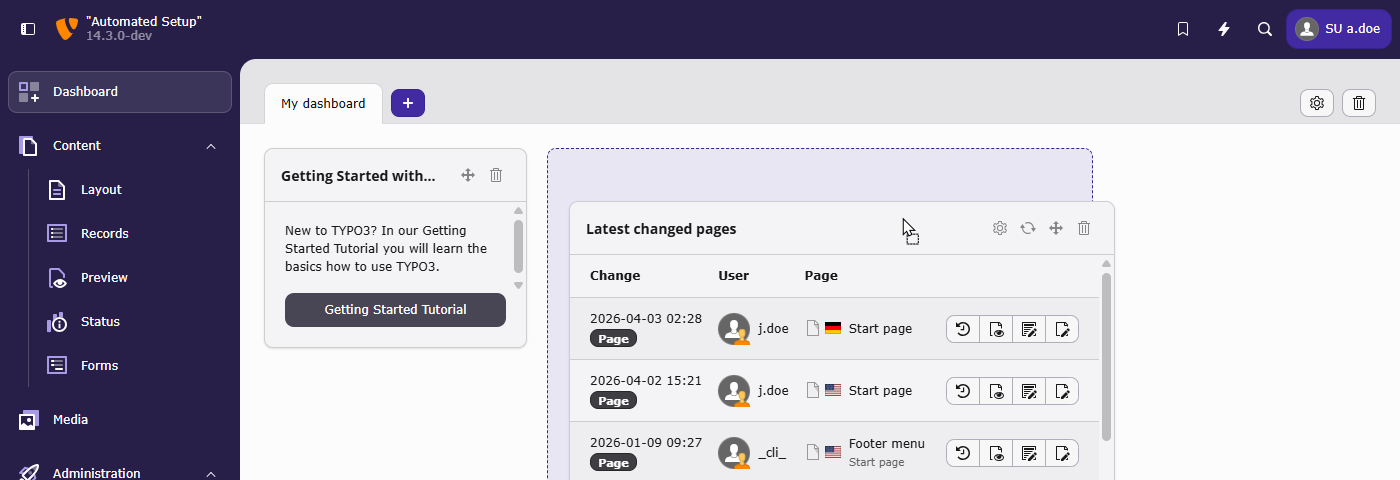This screenshot has width=1400, height=480.
Task: Show history for 2026-04-02 Start page row
Action: pyautogui.click(x=963, y=391)
